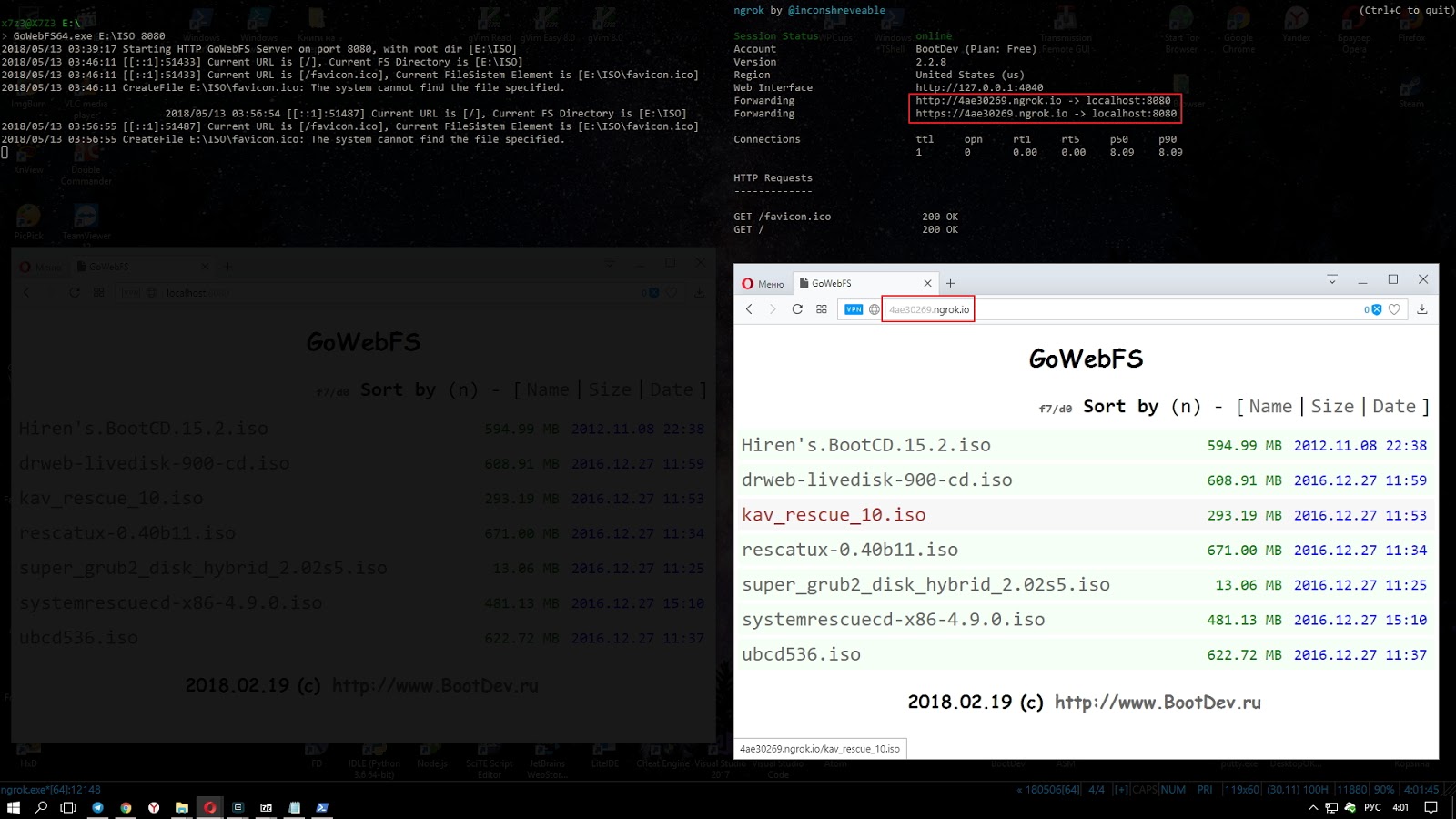The height and width of the screenshot is (819, 1456).
Task: Show hidden system tray icons
Action: coord(1312,807)
